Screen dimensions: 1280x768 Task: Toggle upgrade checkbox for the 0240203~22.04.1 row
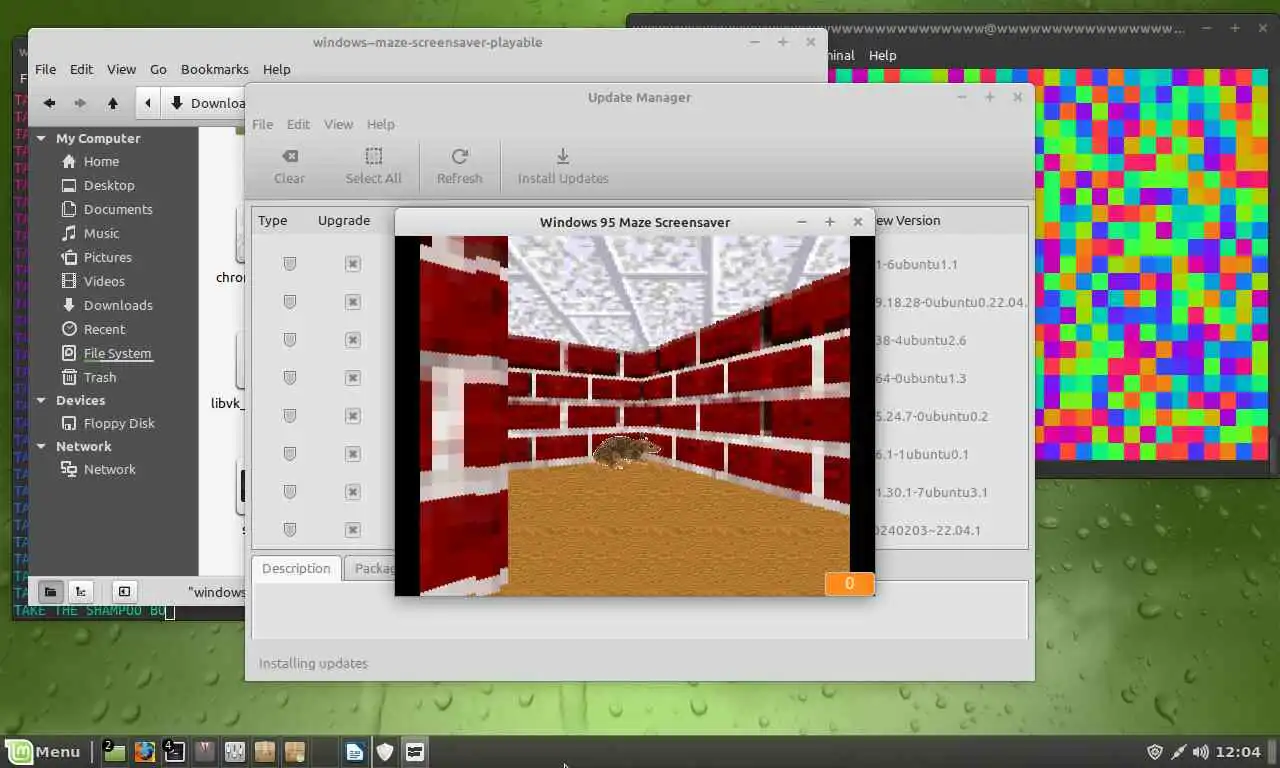pos(352,530)
